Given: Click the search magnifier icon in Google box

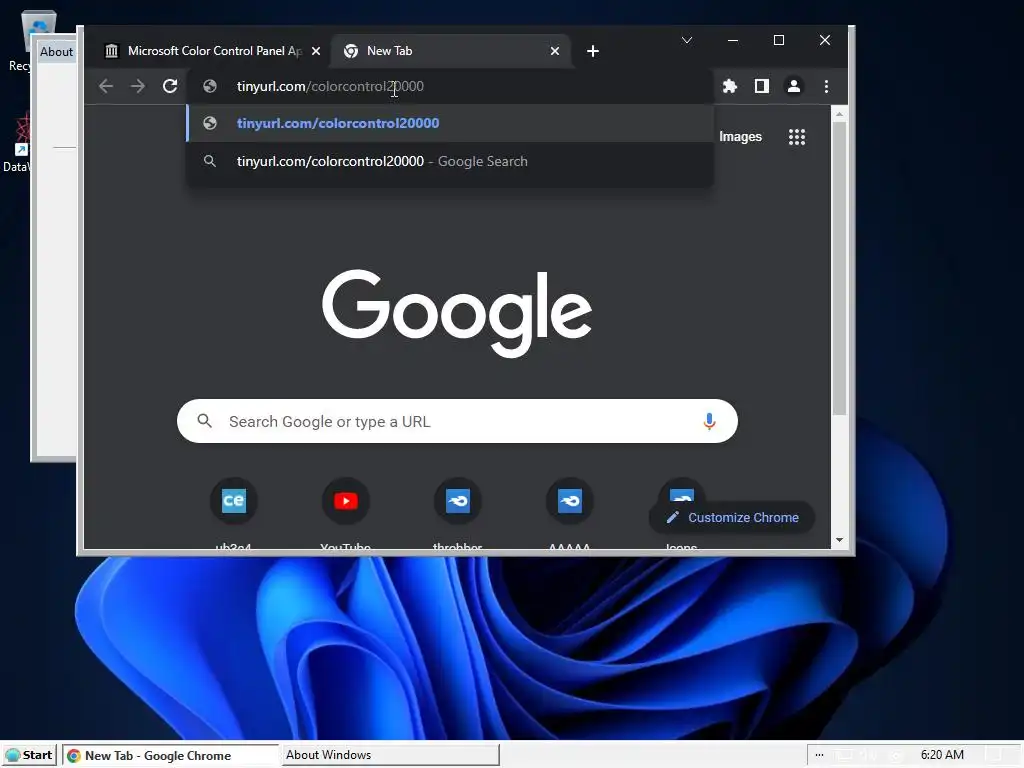Looking at the screenshot, I should (x=204, y=421).
